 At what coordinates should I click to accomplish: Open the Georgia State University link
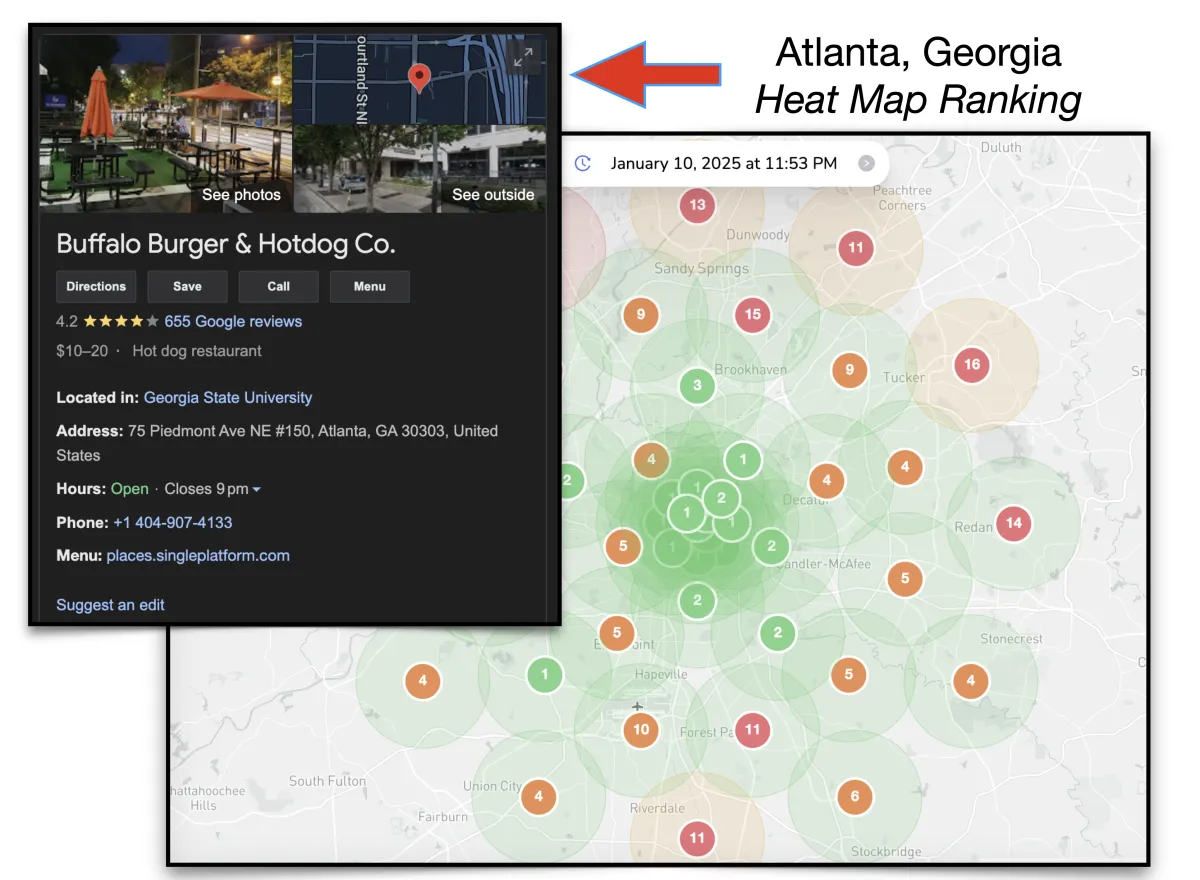(x=228, y=397)
